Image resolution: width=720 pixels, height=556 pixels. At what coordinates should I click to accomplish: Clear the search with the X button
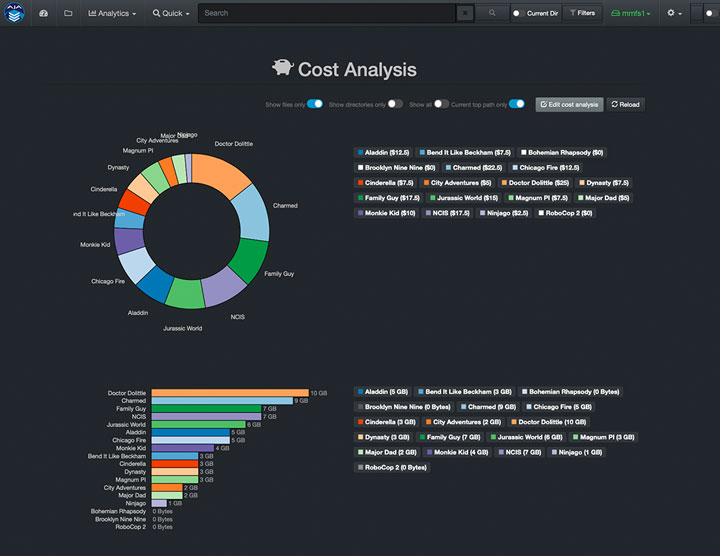click(465, 13)
